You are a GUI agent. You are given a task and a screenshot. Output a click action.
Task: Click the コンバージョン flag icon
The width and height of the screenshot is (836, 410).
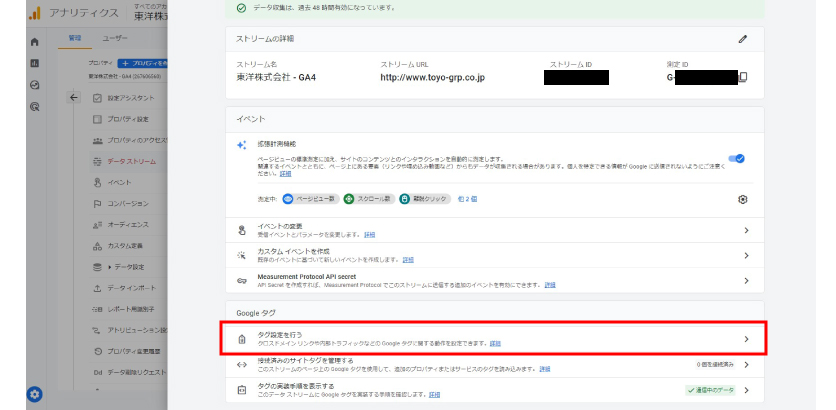pyautogui.click(x=97, y=204)
